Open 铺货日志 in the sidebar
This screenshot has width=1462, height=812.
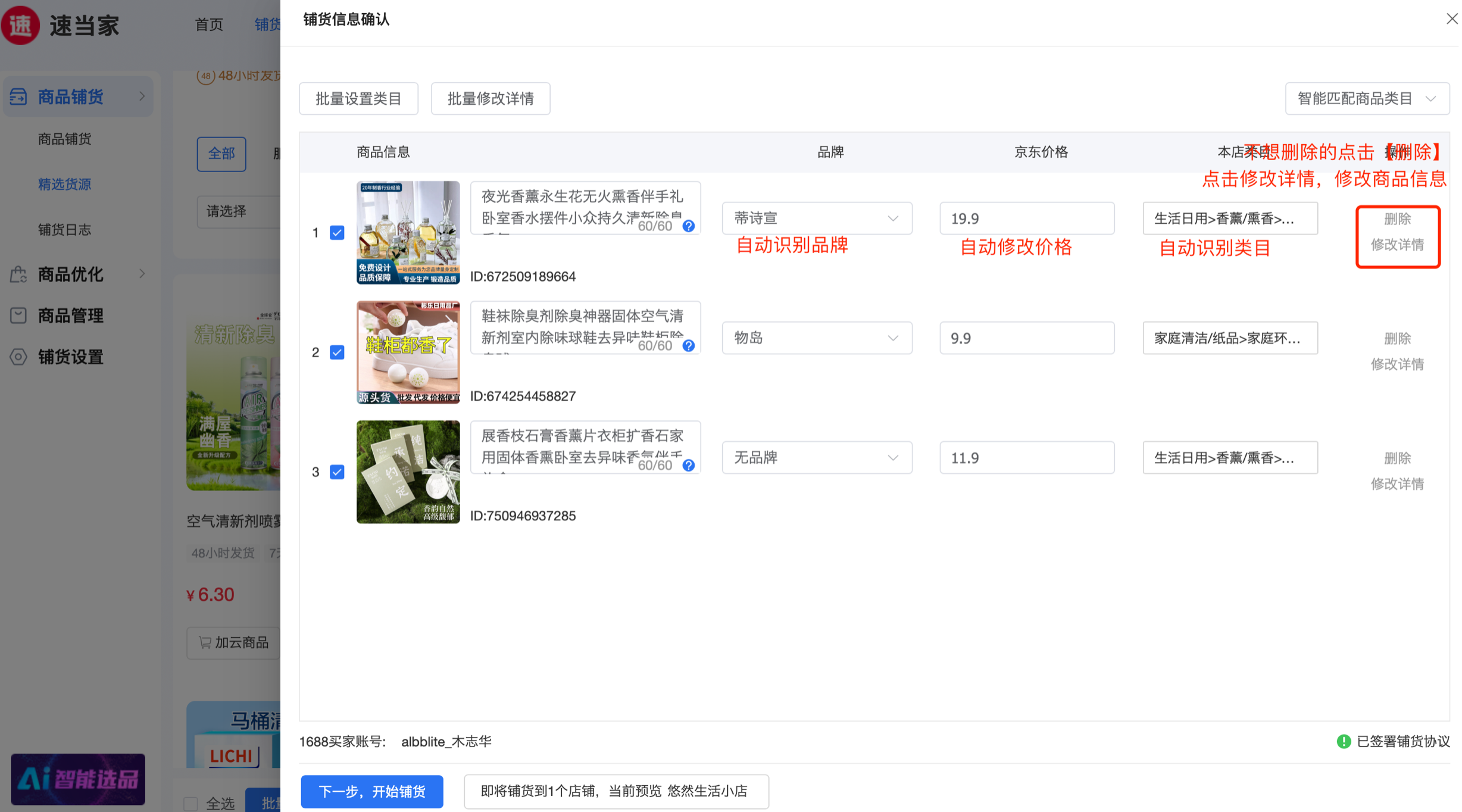(x=64, y=230)
